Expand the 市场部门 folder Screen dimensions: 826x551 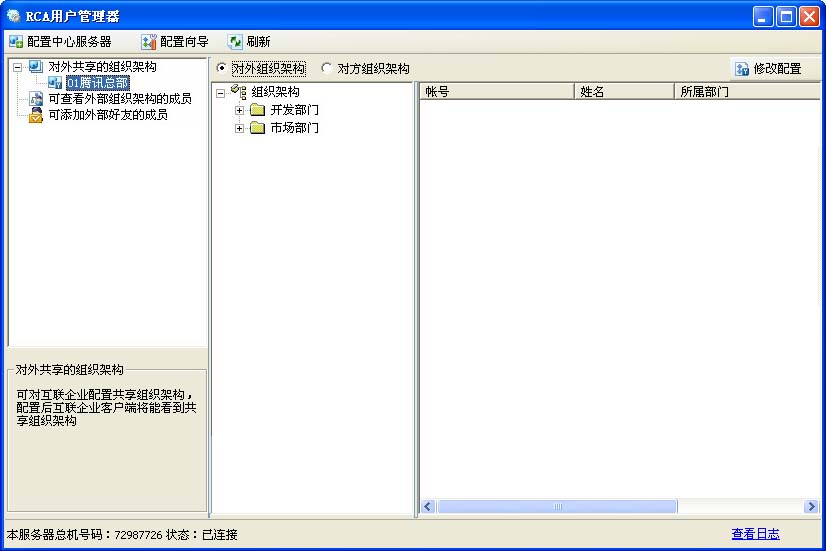[x=239, y=128]
